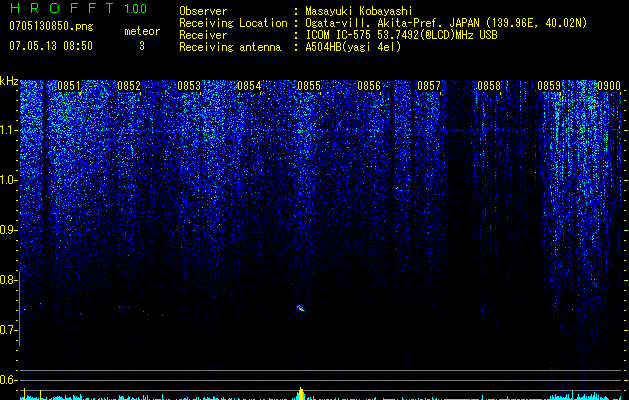Click the Ogata-vill. Akita-Pref. JAPAN location text
Viewport: 629px width, 400px height.
[x=446, y=23]
